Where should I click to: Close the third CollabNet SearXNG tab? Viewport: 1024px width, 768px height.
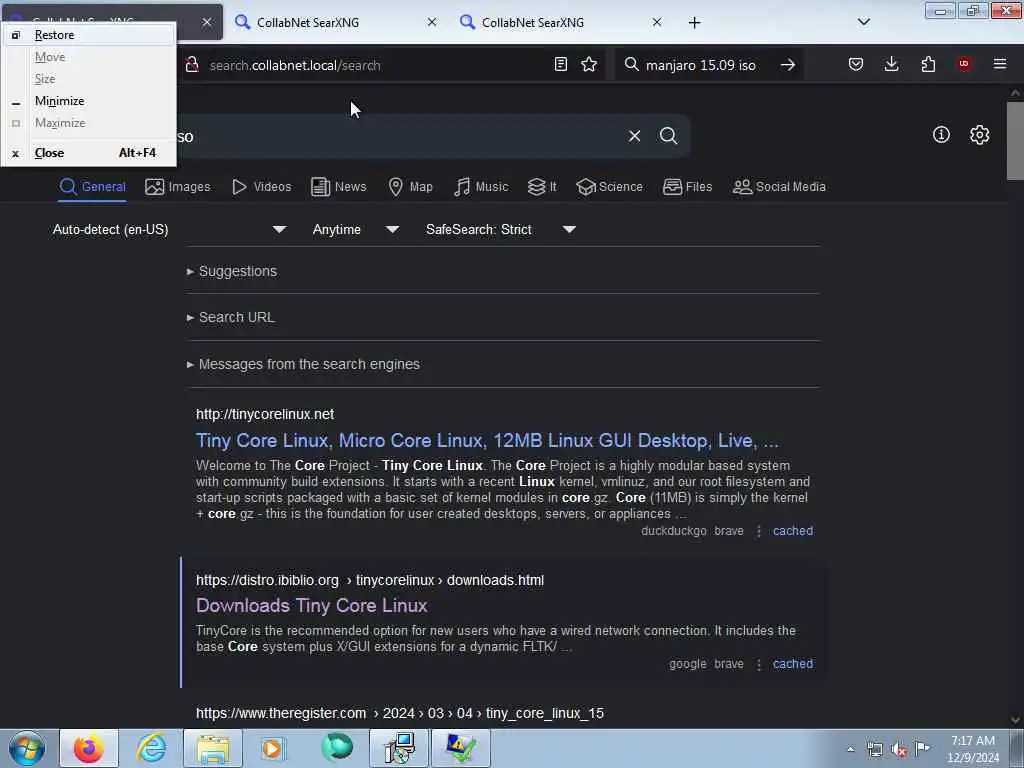click(x=657, y=22)
